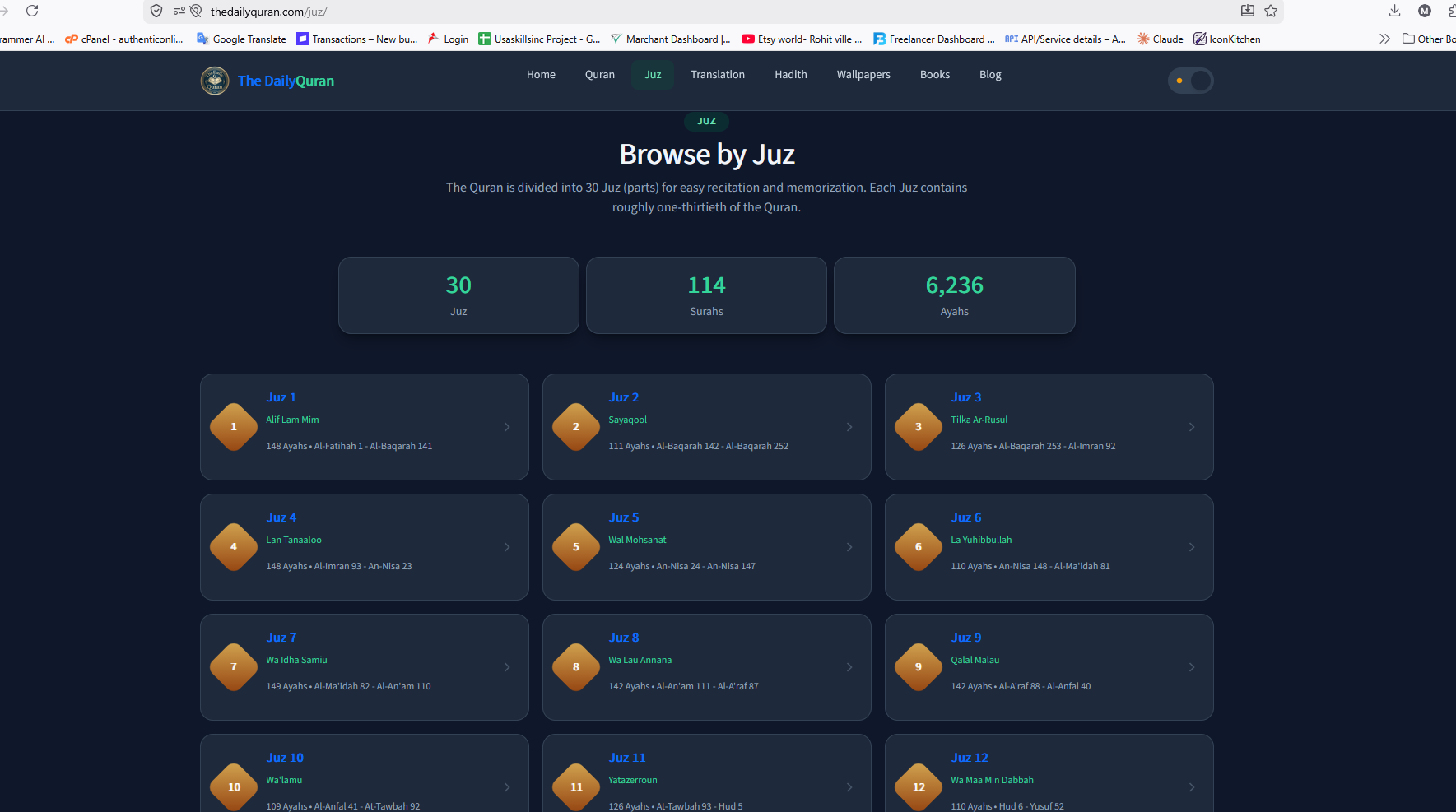The width and height of the screenshot is (1456, 812).
Task: Click the Juz 9 numbered diamond badge
Action: point(919,667)
